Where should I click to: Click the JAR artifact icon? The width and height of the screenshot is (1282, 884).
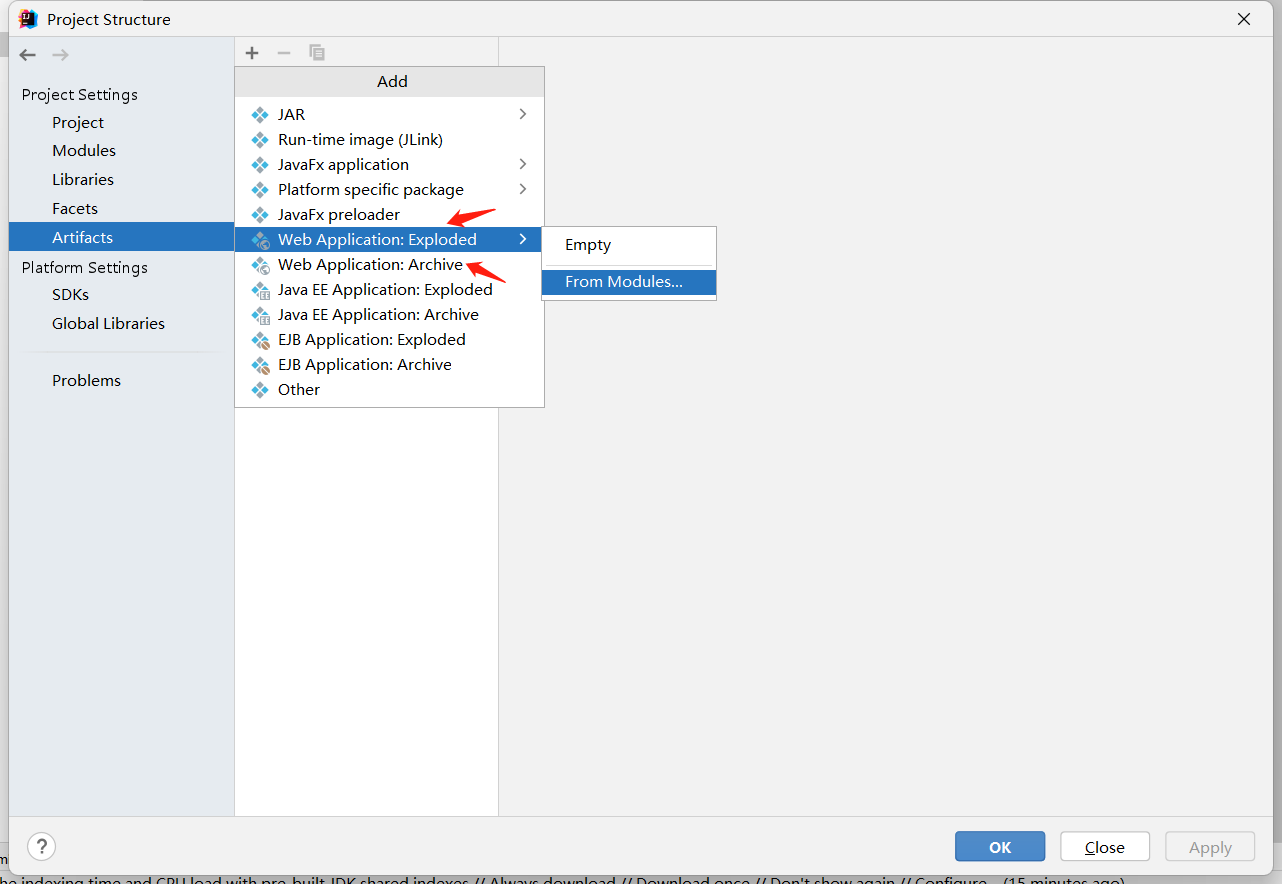pyautogui.click(x=260, y=115)
